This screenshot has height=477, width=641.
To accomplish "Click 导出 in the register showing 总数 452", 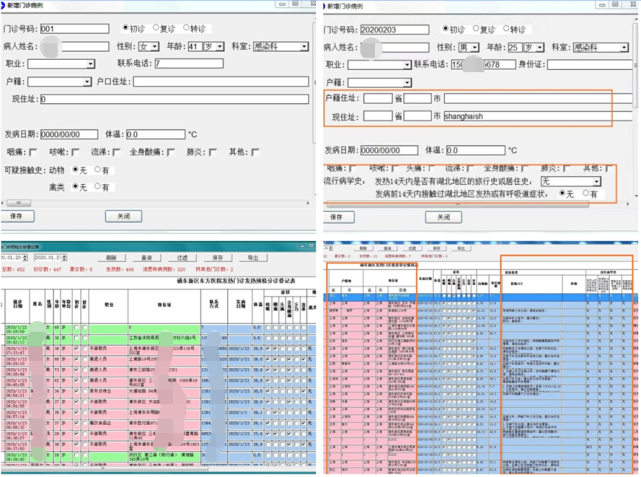I will point(253,258).
